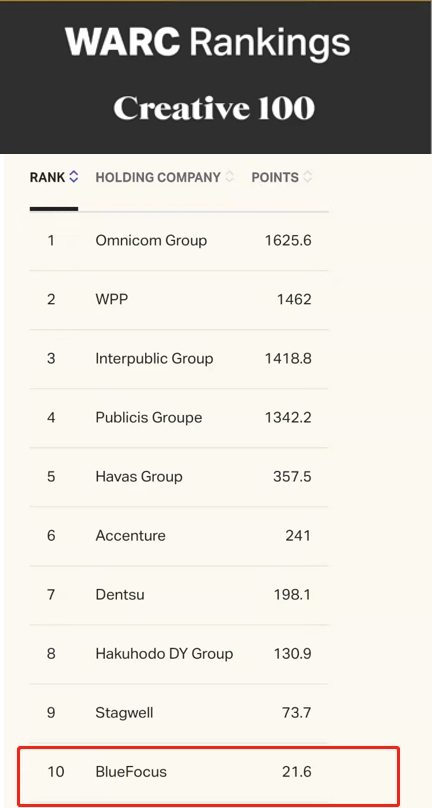
Task: Click the POINTS sort arrows icon
Action: [x=307, y=177]
